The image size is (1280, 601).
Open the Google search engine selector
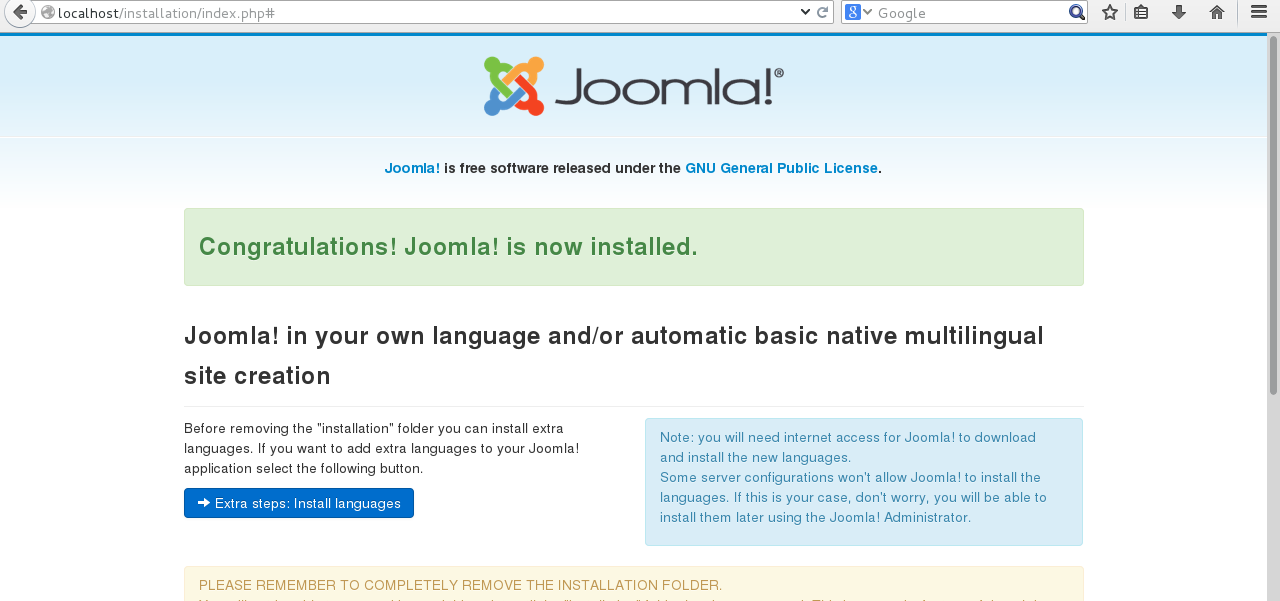(x=858, y=12)
